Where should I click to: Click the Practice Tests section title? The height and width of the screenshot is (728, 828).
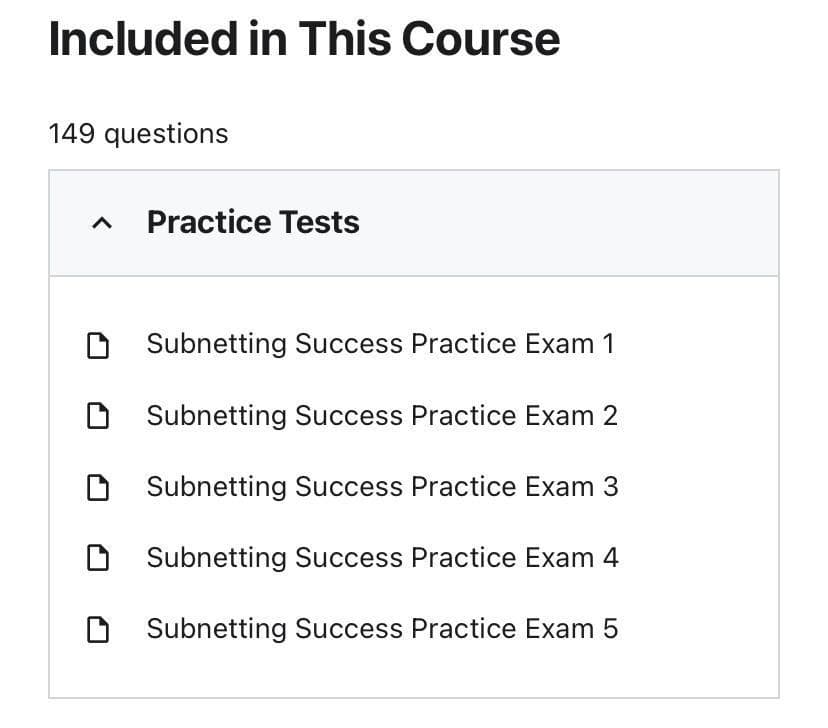253,222
